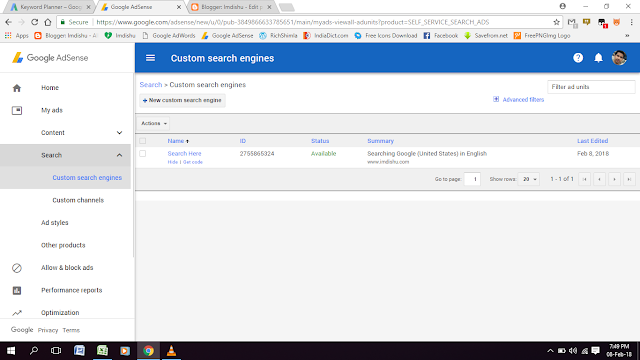Viewport: 640px width, 360px height.
Task: Open VLC media player from taskbar
Action: click(171, 351)
